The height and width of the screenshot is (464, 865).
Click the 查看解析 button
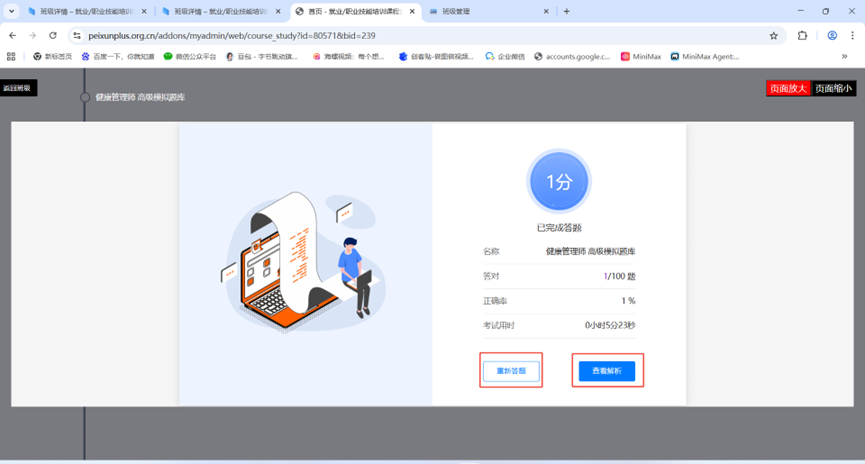607,371
